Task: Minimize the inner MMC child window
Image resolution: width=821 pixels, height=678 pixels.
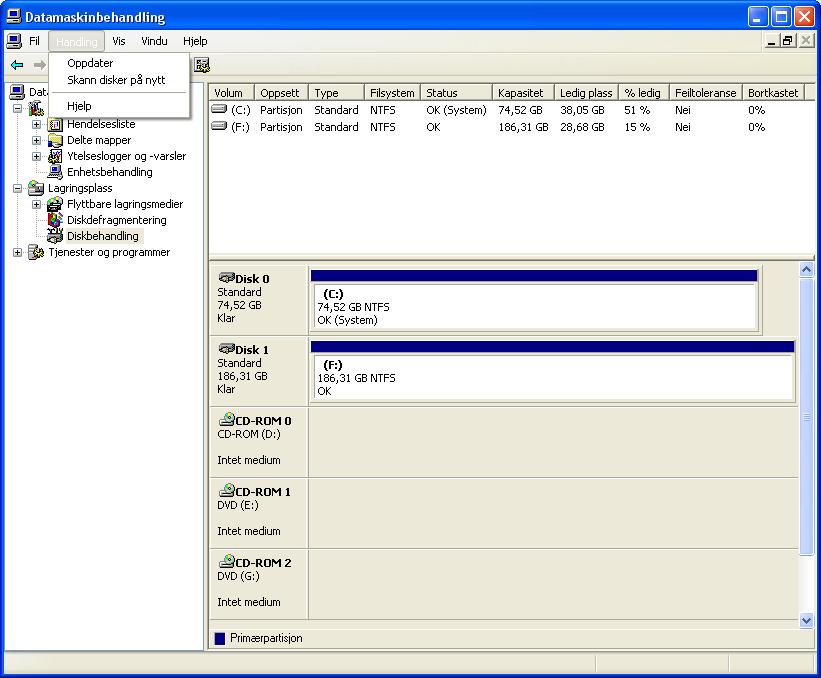Action: click(771, 41)
